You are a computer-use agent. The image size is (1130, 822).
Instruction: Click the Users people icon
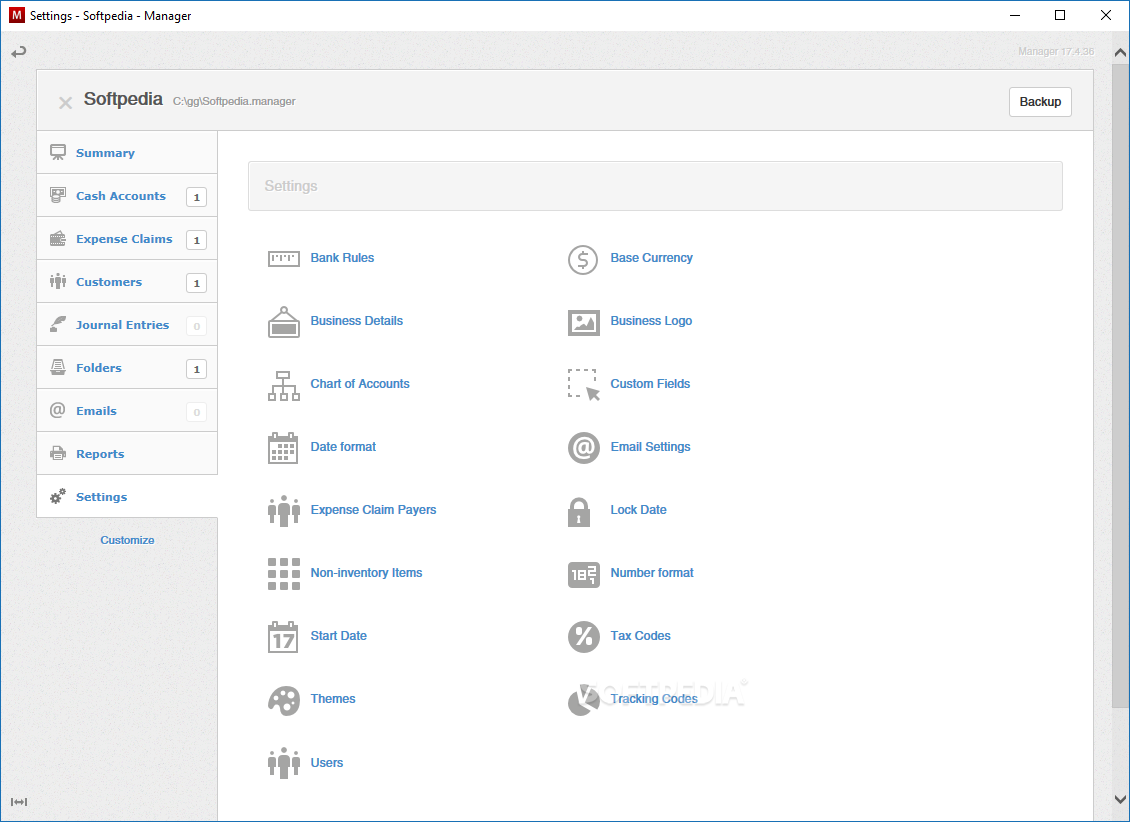tap(283, 762)
